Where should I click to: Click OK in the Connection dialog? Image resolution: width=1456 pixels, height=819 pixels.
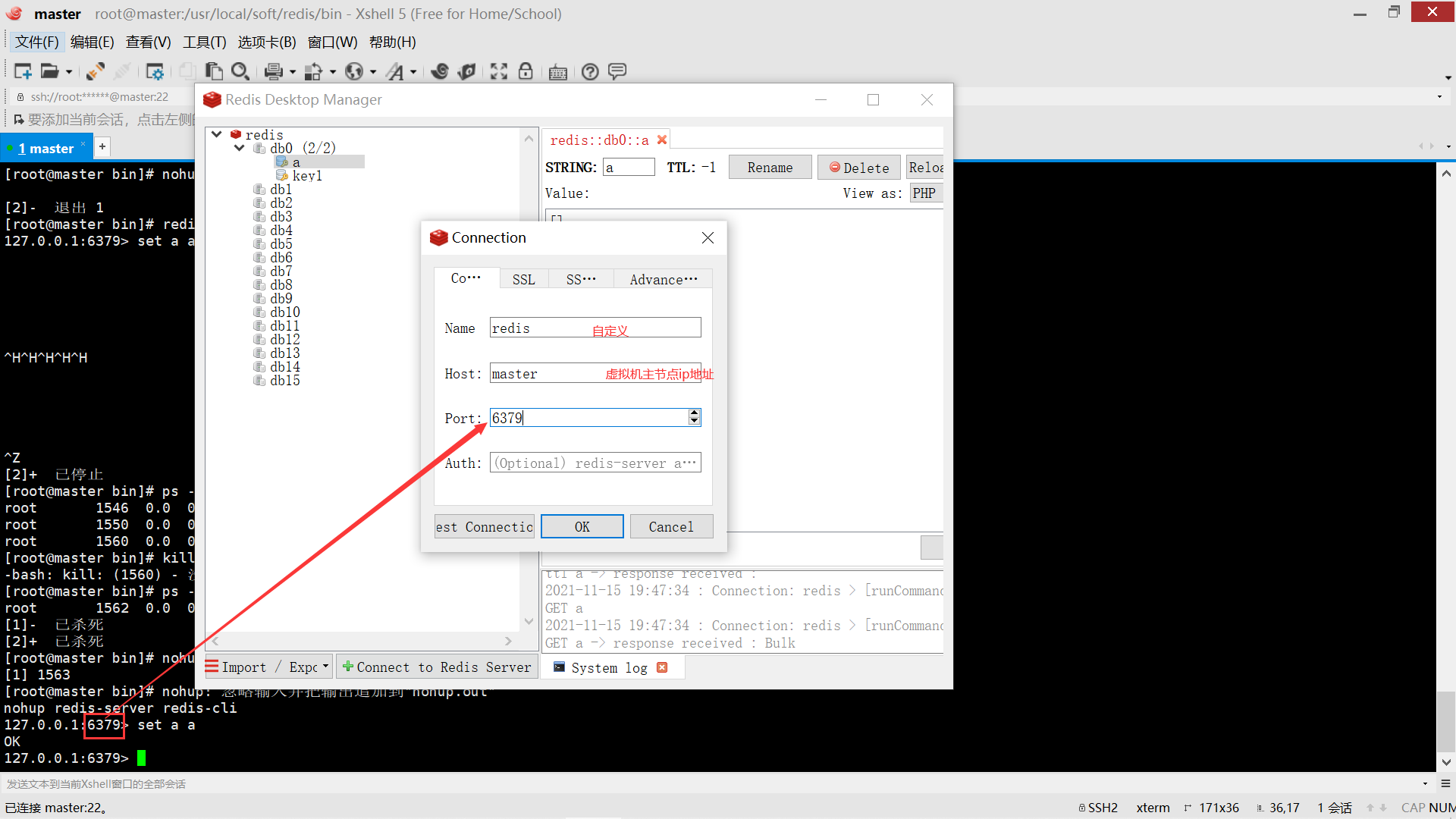click(x=582, y=527)
